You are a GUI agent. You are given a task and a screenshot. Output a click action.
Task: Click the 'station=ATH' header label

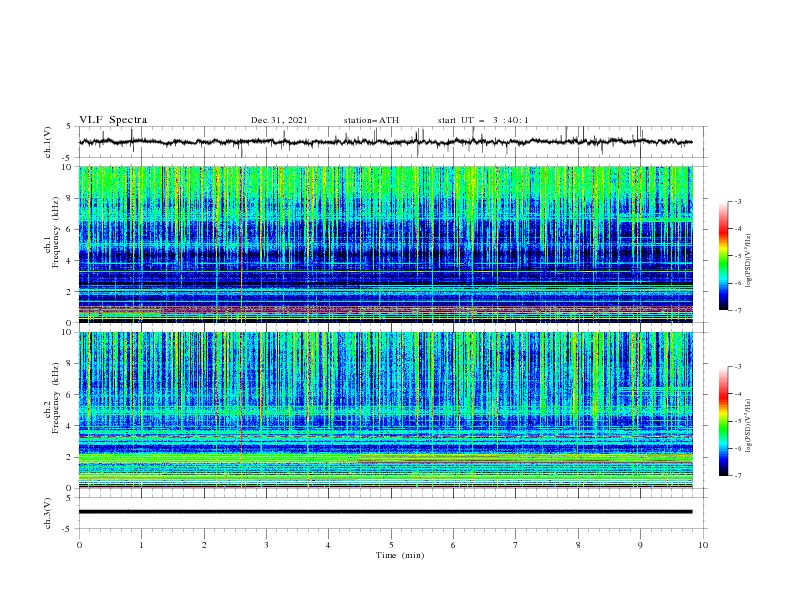(371, 120)
